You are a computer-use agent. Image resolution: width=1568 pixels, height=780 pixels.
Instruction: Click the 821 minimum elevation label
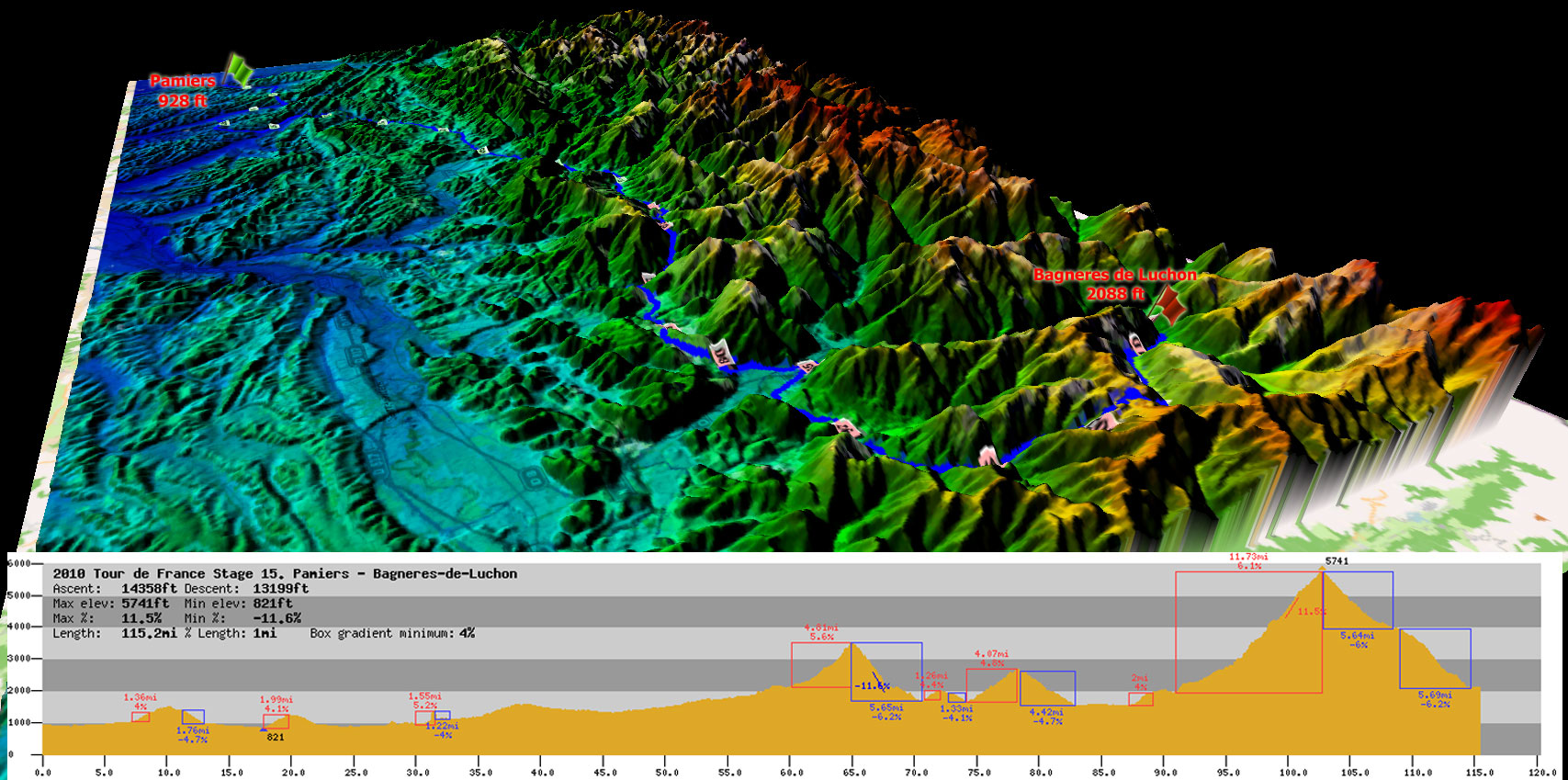(x=276, y=737)
